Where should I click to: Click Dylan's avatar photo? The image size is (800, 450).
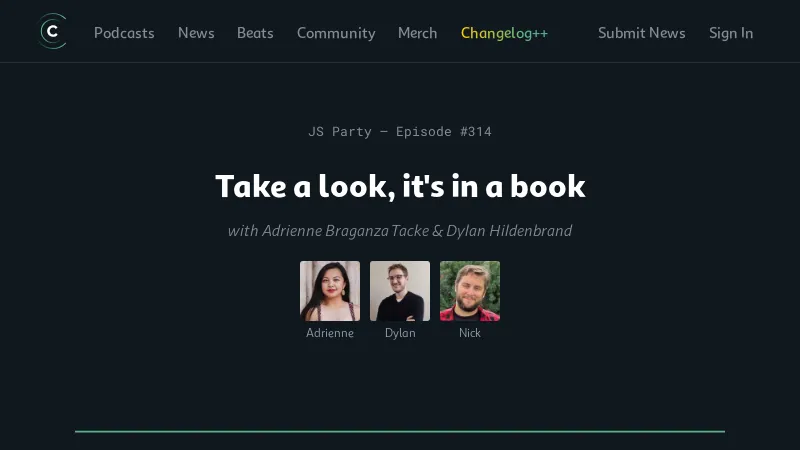[400, 291]
